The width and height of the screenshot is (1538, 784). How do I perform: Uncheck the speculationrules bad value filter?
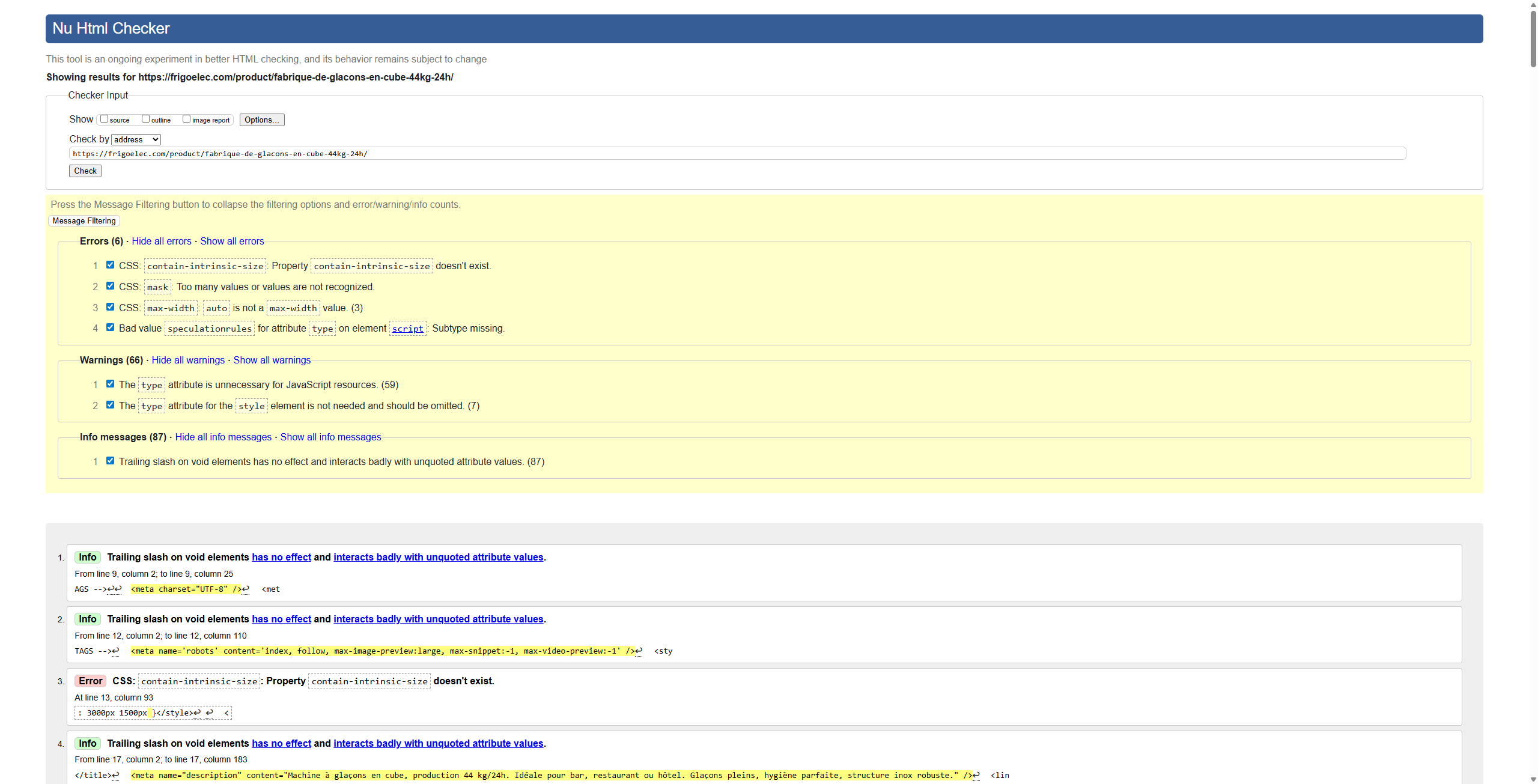click(110, 327)
